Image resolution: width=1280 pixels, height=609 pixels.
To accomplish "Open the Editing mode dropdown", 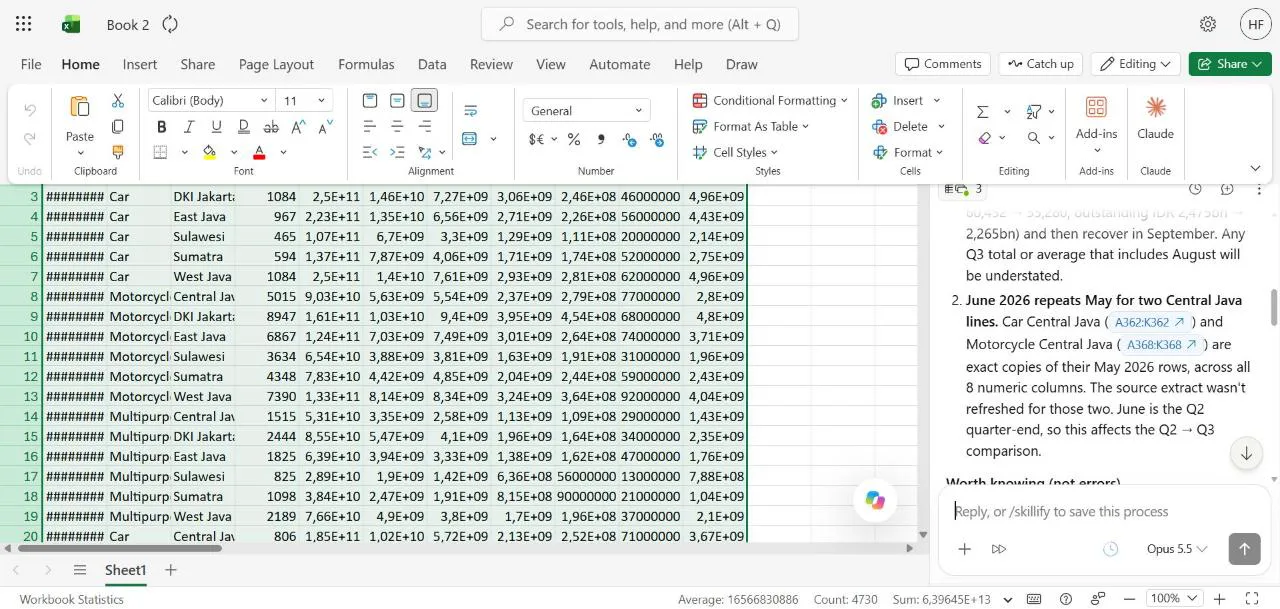I will click(x=1135, y=64).
